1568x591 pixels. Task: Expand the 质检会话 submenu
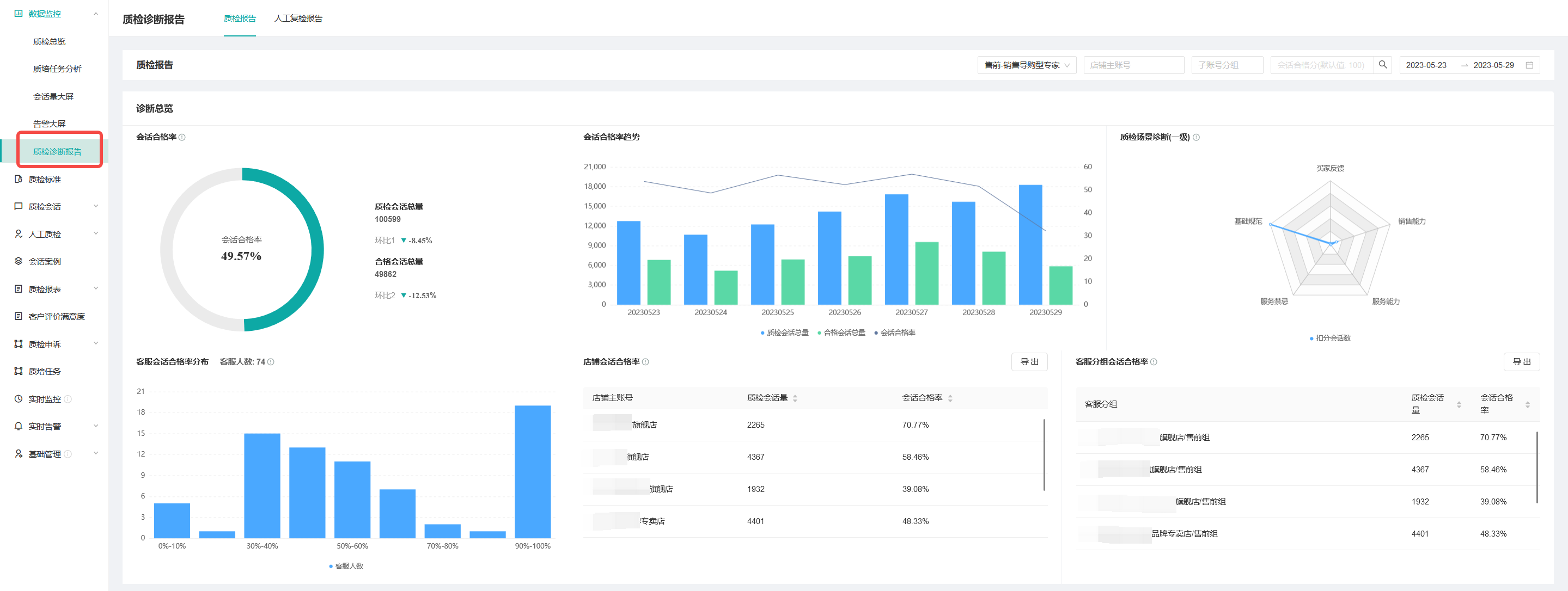[95, 206]
